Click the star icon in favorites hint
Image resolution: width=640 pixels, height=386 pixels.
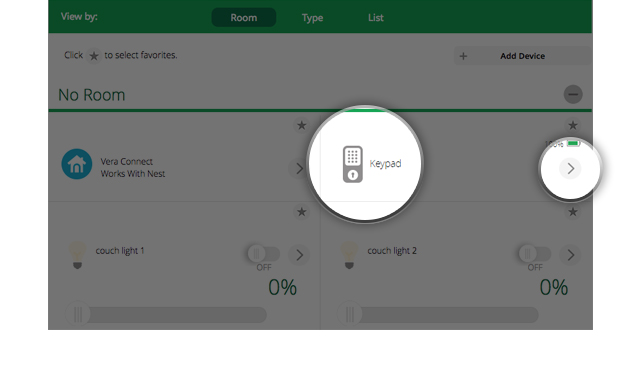(x=94, y=56)
